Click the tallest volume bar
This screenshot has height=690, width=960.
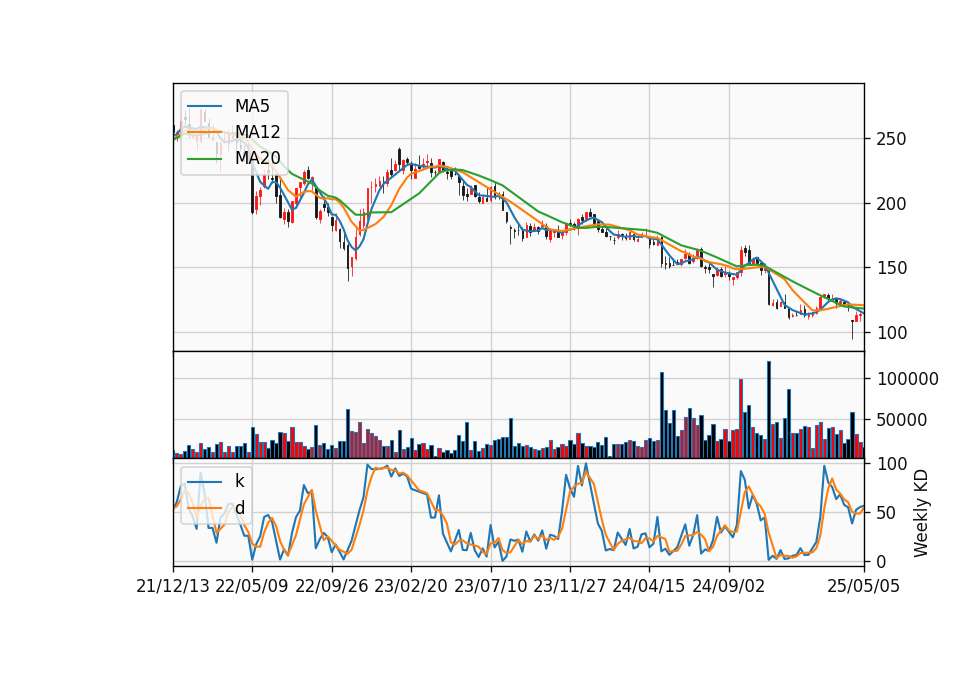tap(769, 410)
